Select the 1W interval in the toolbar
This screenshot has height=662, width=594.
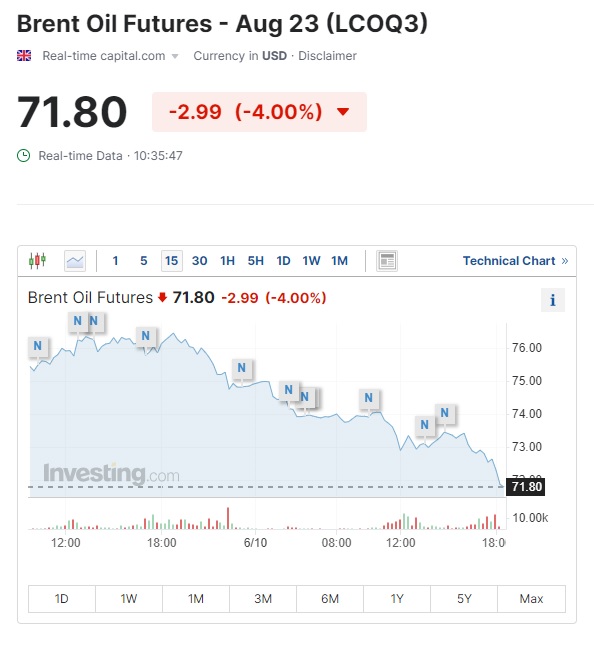pyautogui.click(x=311, y=261)
